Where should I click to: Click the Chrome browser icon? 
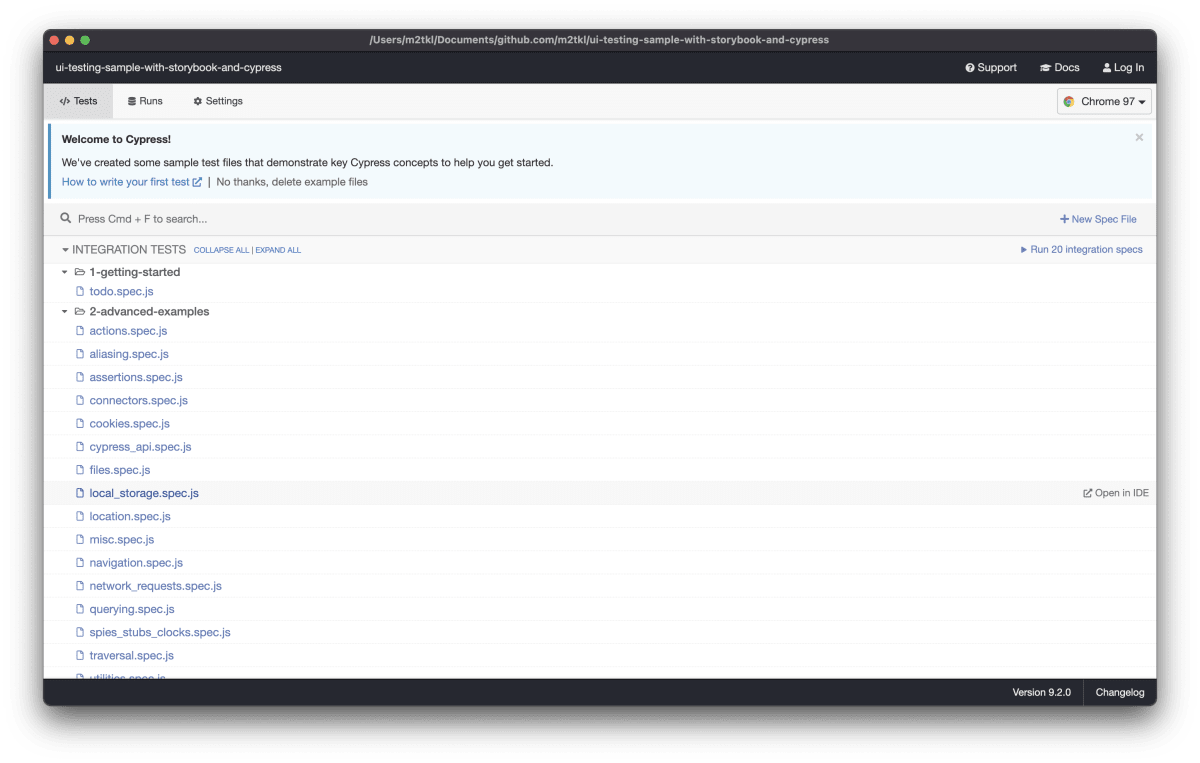coord(1069,101)
